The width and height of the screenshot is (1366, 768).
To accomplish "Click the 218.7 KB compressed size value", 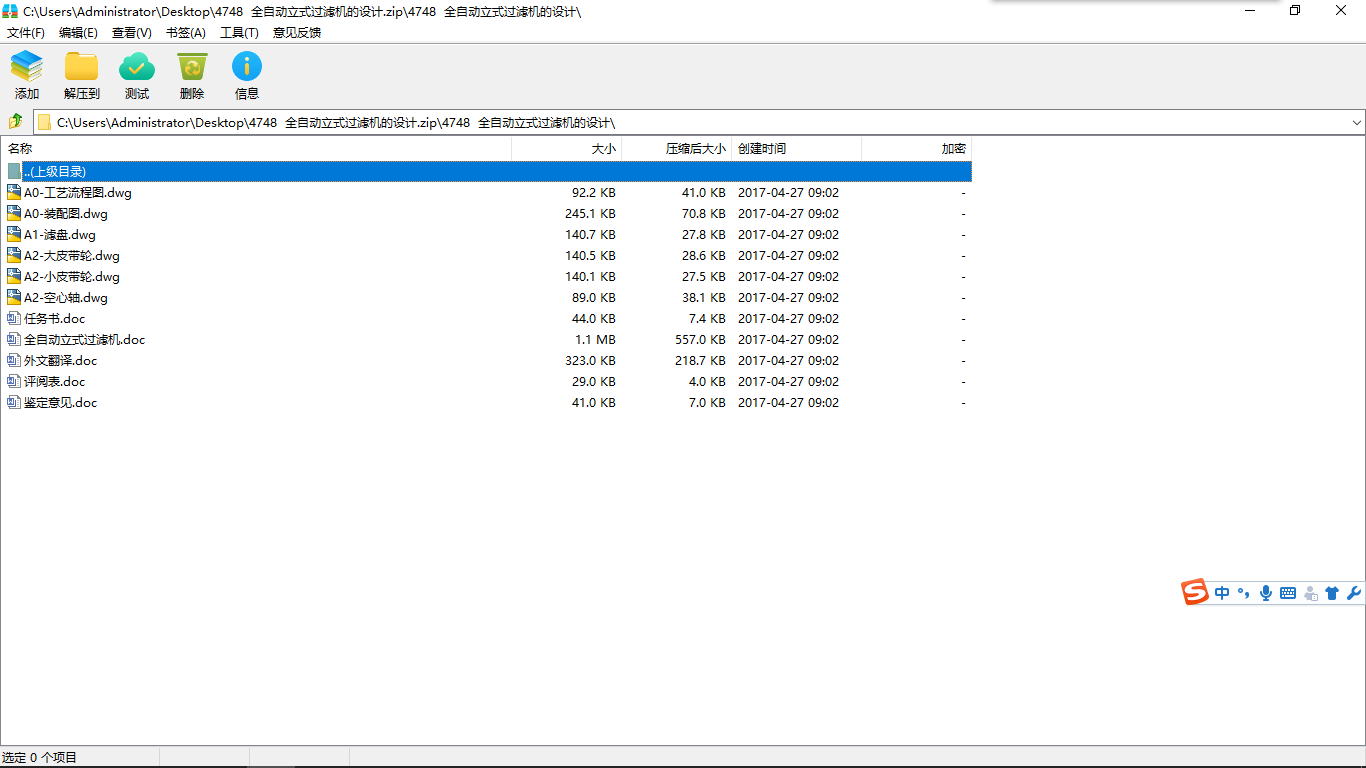I will pos(700,360).
